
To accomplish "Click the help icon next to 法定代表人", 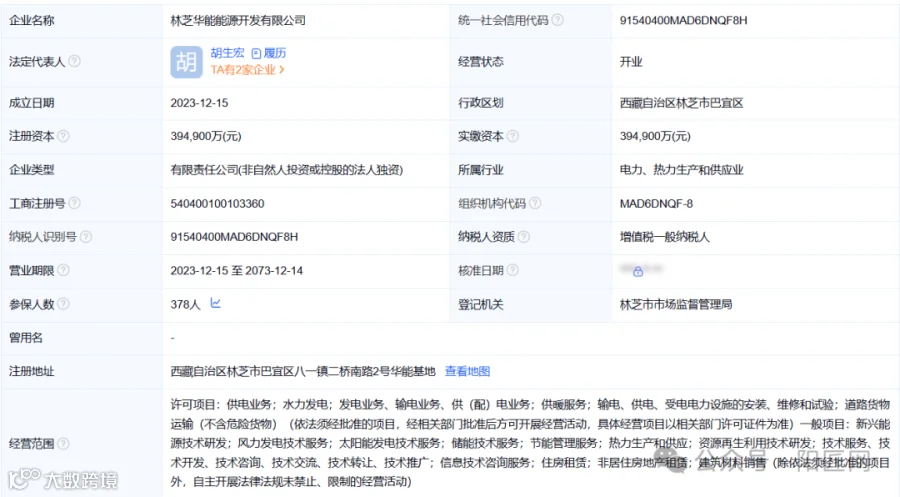I will pyautogui.click(x=74, y=61).
